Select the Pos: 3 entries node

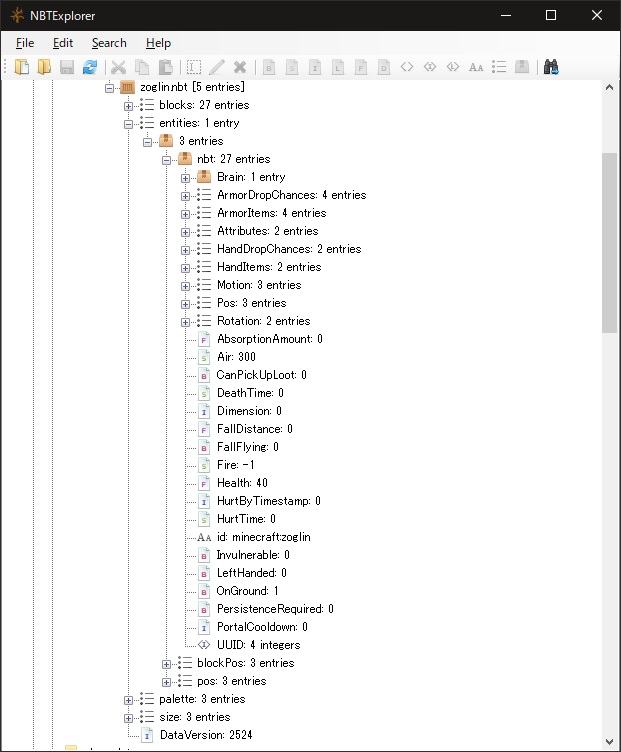click(x=251, y=303)
